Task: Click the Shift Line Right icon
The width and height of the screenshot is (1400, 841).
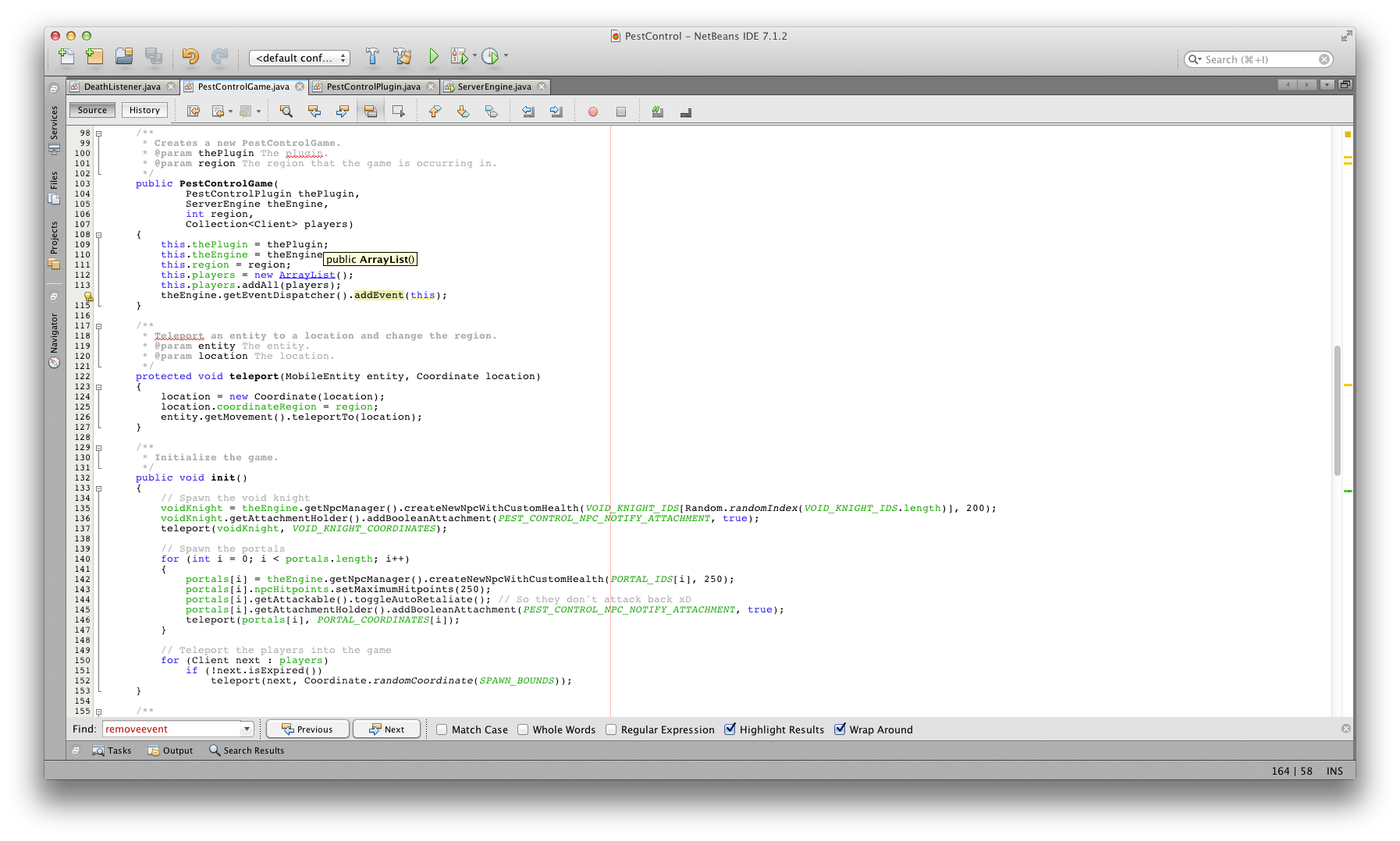Action: click(x=556, y=112)
